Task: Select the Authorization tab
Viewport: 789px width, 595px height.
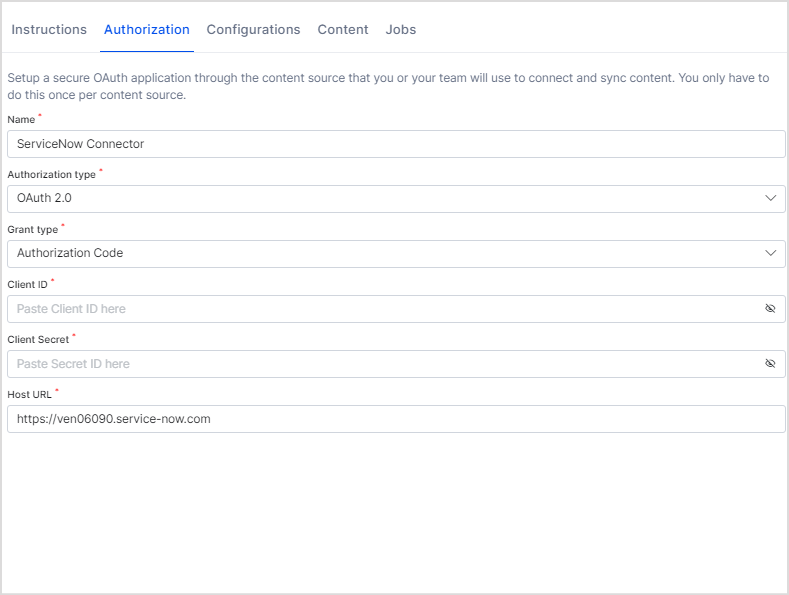Action: [147, 30]
